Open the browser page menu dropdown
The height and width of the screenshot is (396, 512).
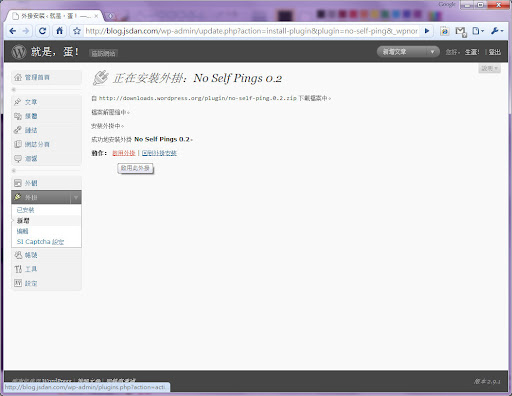[478, 31]
